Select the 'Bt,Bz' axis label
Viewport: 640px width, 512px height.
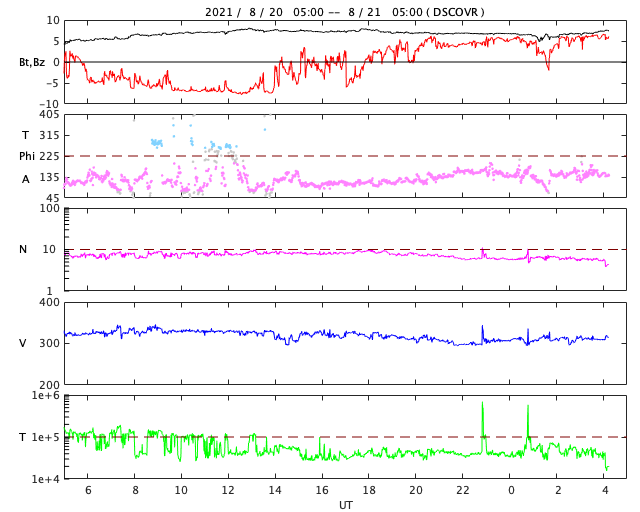click(32, 62)
